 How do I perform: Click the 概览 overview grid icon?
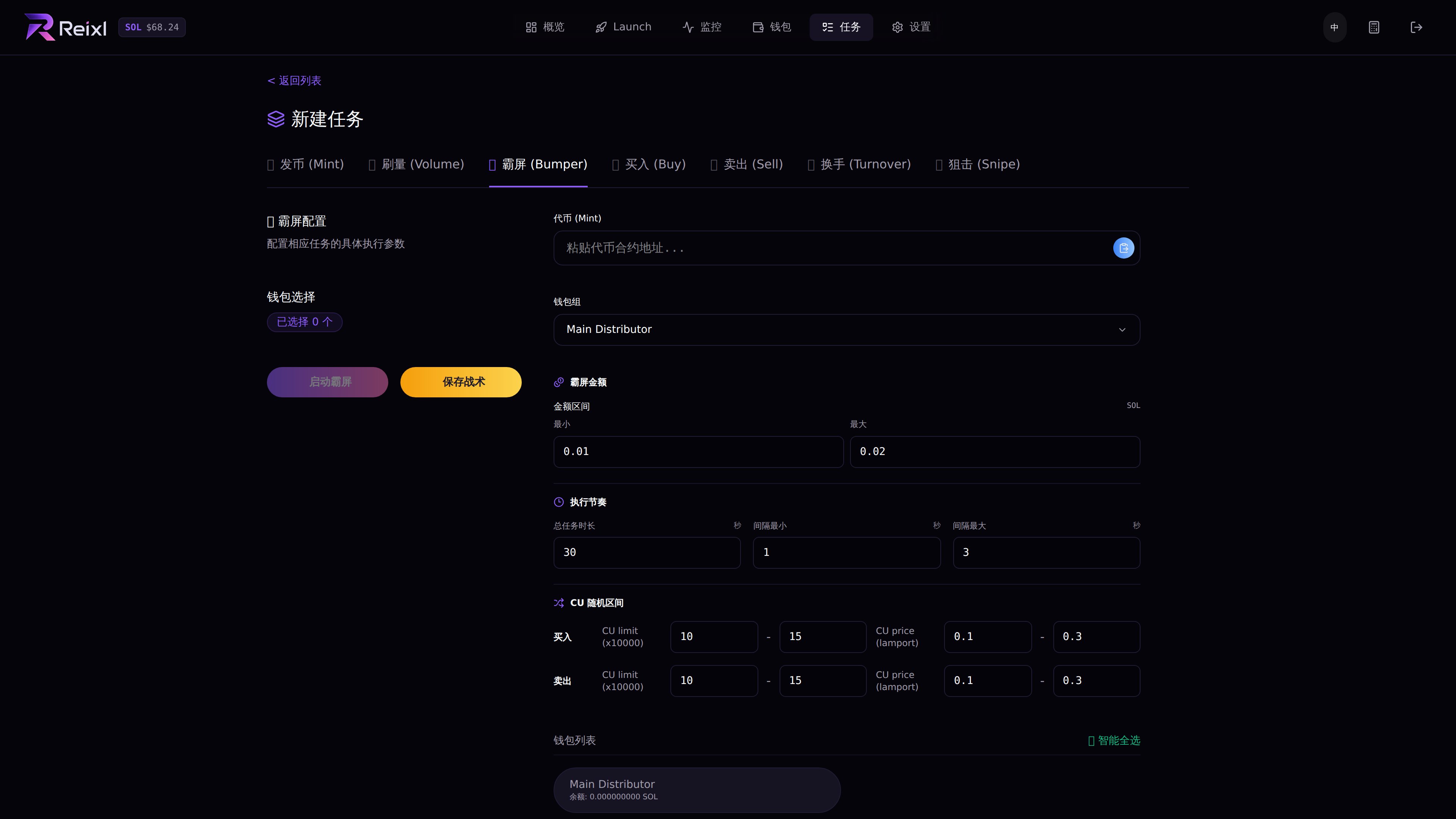tap(531, 27)
